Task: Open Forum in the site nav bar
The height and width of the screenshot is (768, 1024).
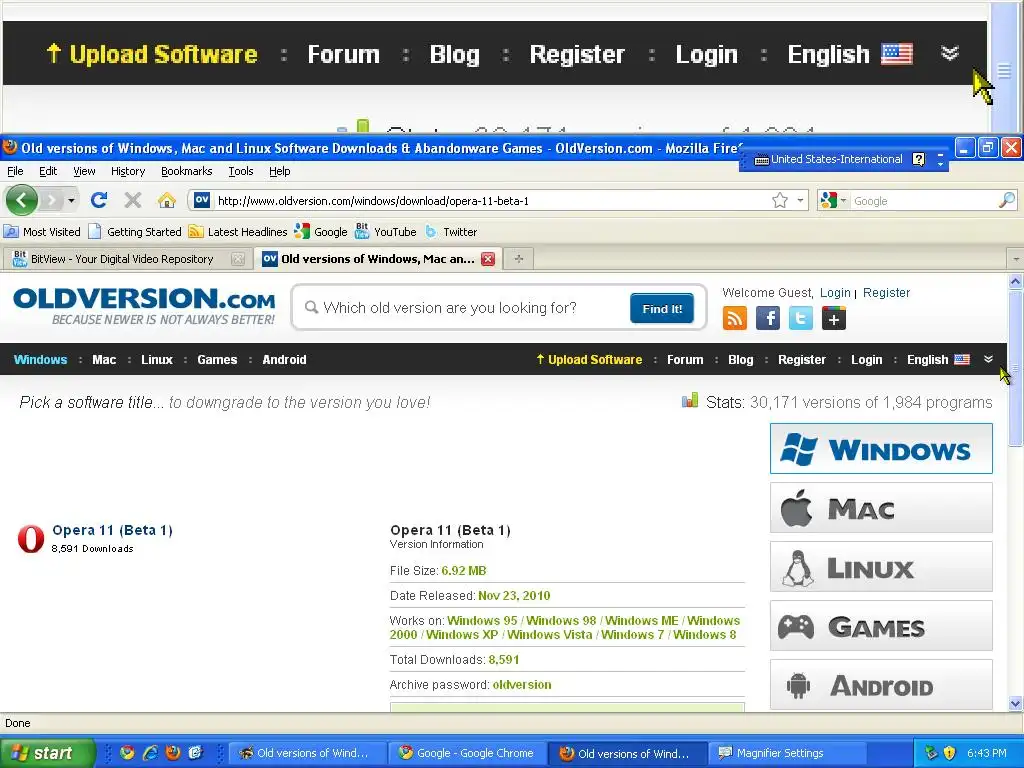Action: point(685,360)
